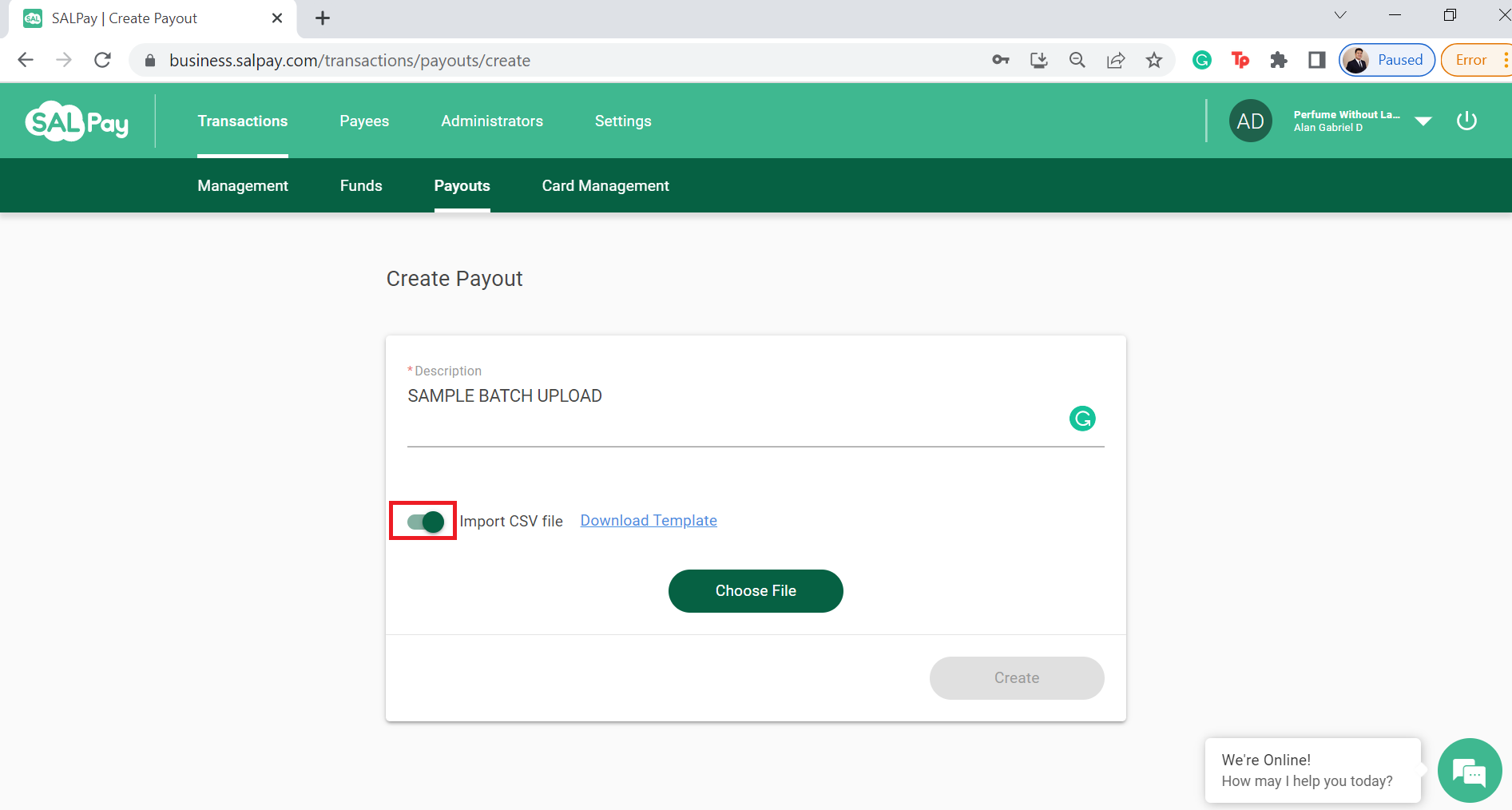Switch to the Management tab

[243, 185]
